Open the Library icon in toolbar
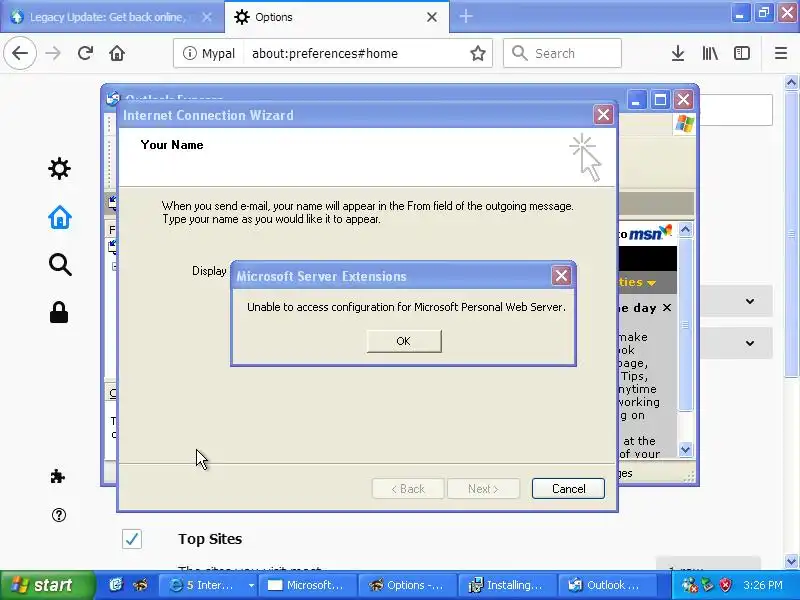Viewport: 800px width, 600px height. 710,53
